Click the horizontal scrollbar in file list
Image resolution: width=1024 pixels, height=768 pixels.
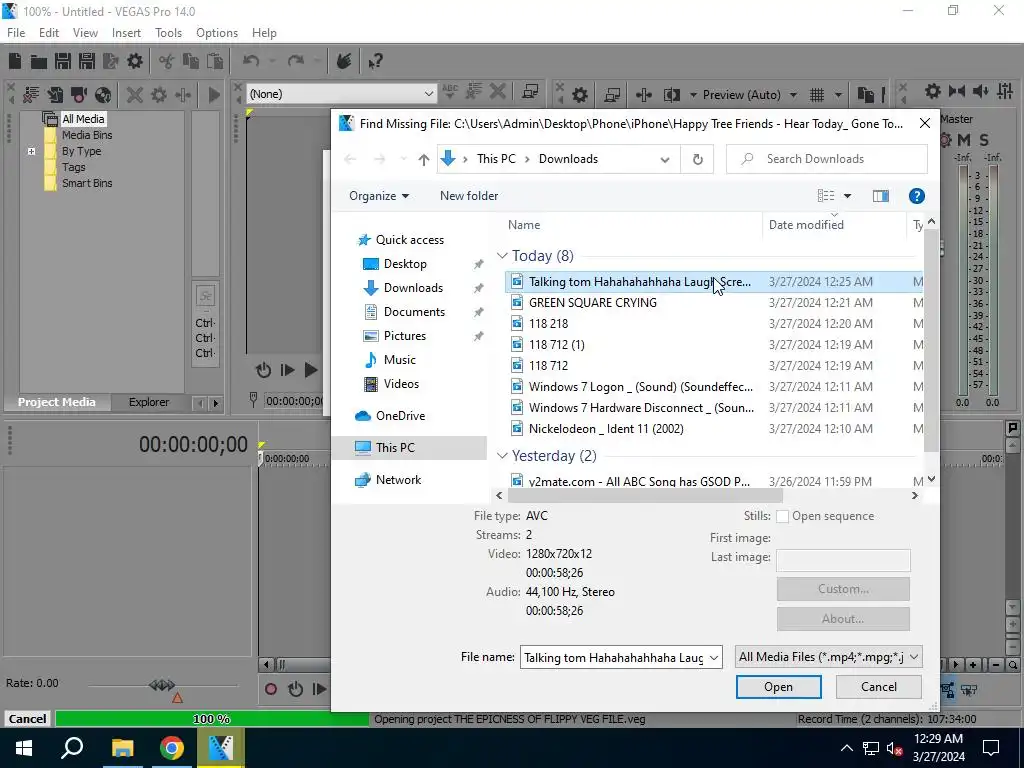coord(647,496)
